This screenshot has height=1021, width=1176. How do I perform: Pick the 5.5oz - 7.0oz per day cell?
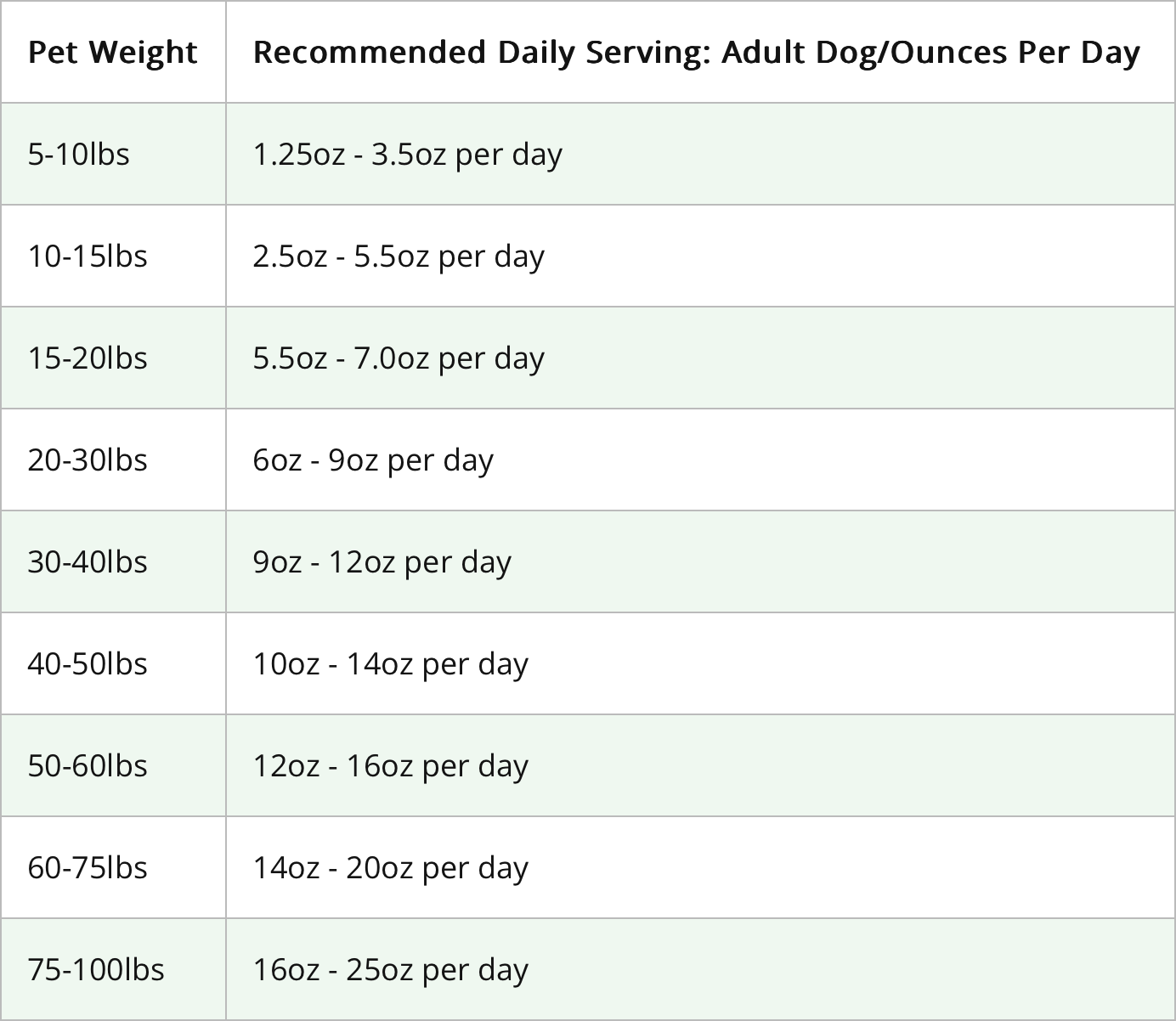(399, 358)
